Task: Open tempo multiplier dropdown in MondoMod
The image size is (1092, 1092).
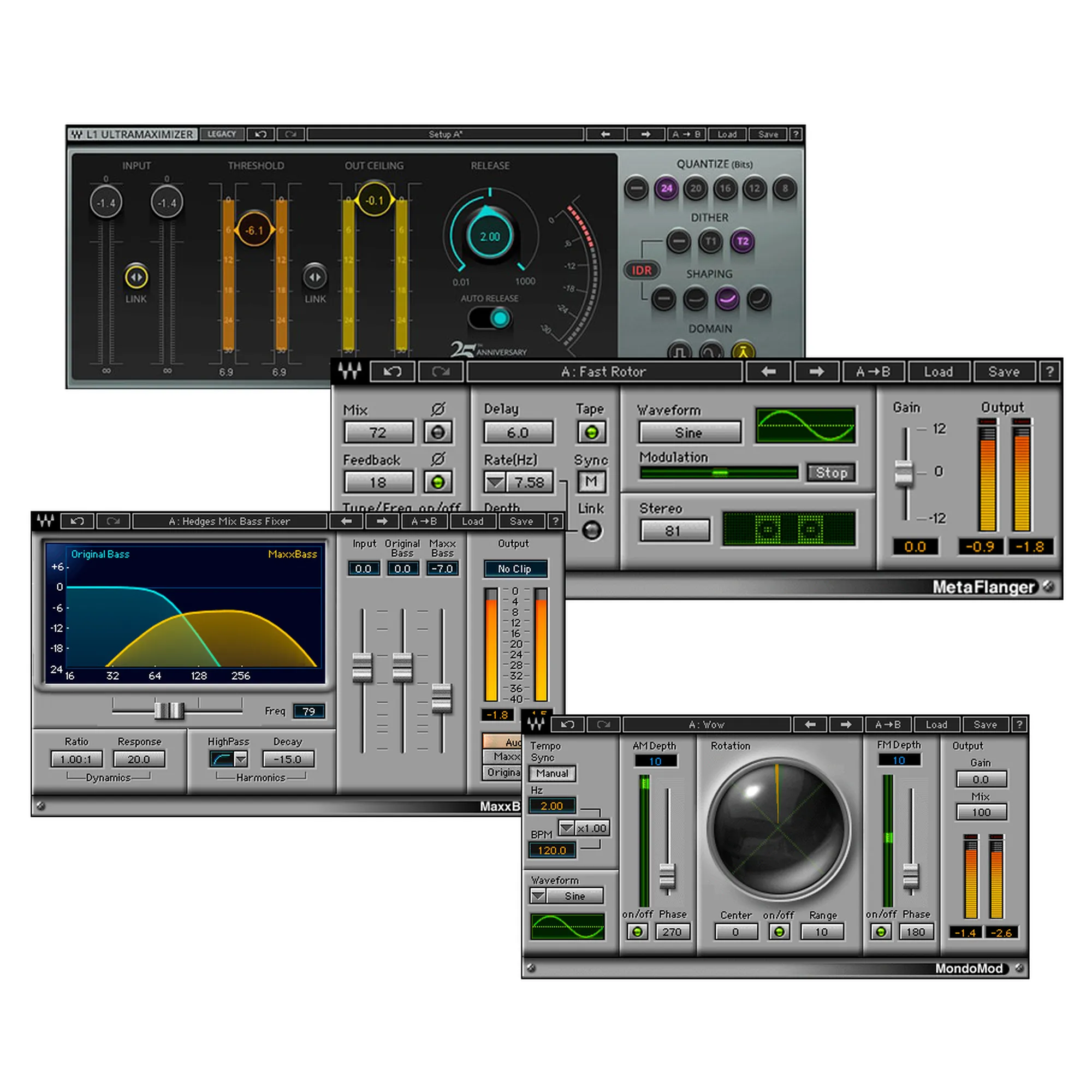Action: [x=566, y=828]
